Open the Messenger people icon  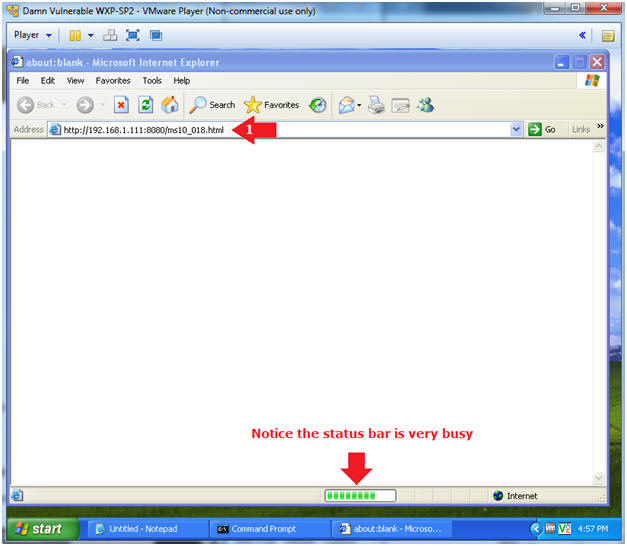point(425,105)
